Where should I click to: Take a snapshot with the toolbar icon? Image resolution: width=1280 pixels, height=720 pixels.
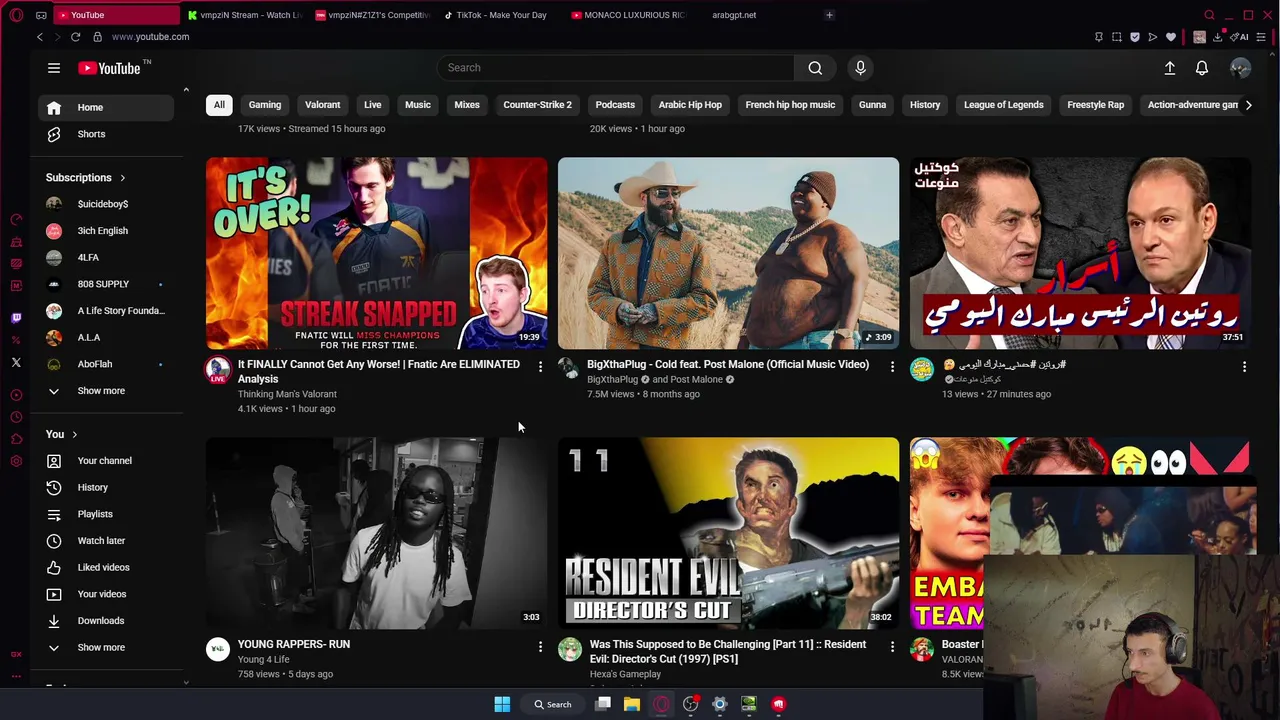pyautogui.click(x=1117, y=37)
